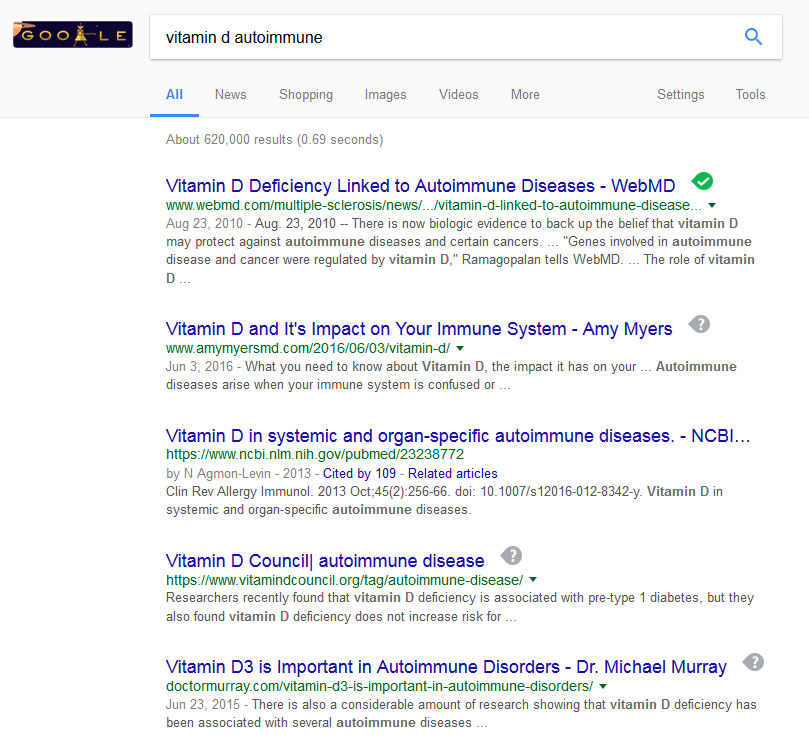Select the All results tab
The image size is (809, 753).
[x=174, y=94]
